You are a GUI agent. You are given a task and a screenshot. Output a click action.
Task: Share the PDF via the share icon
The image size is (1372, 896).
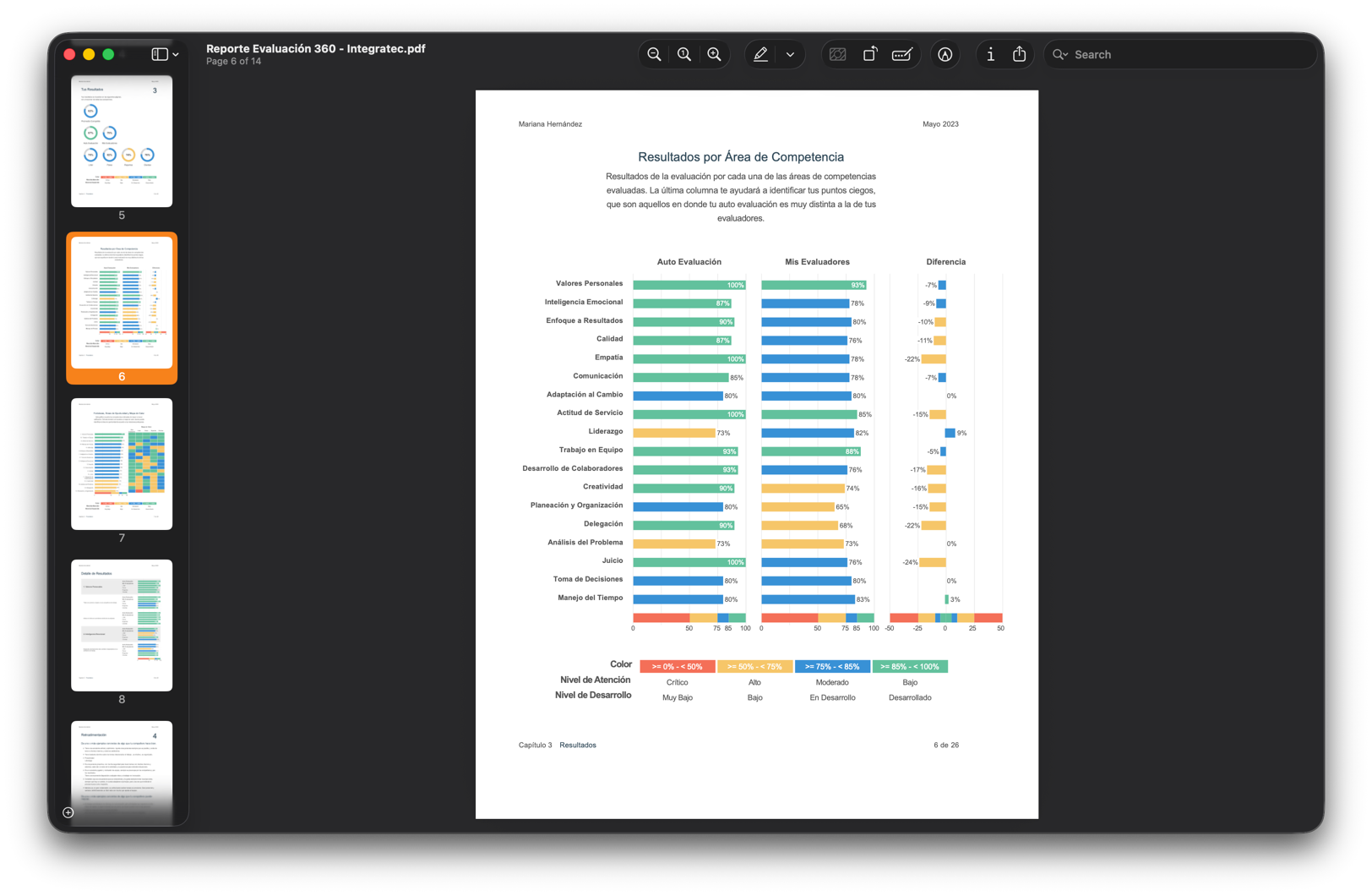pyautogui.click(x=1020, y=55)
